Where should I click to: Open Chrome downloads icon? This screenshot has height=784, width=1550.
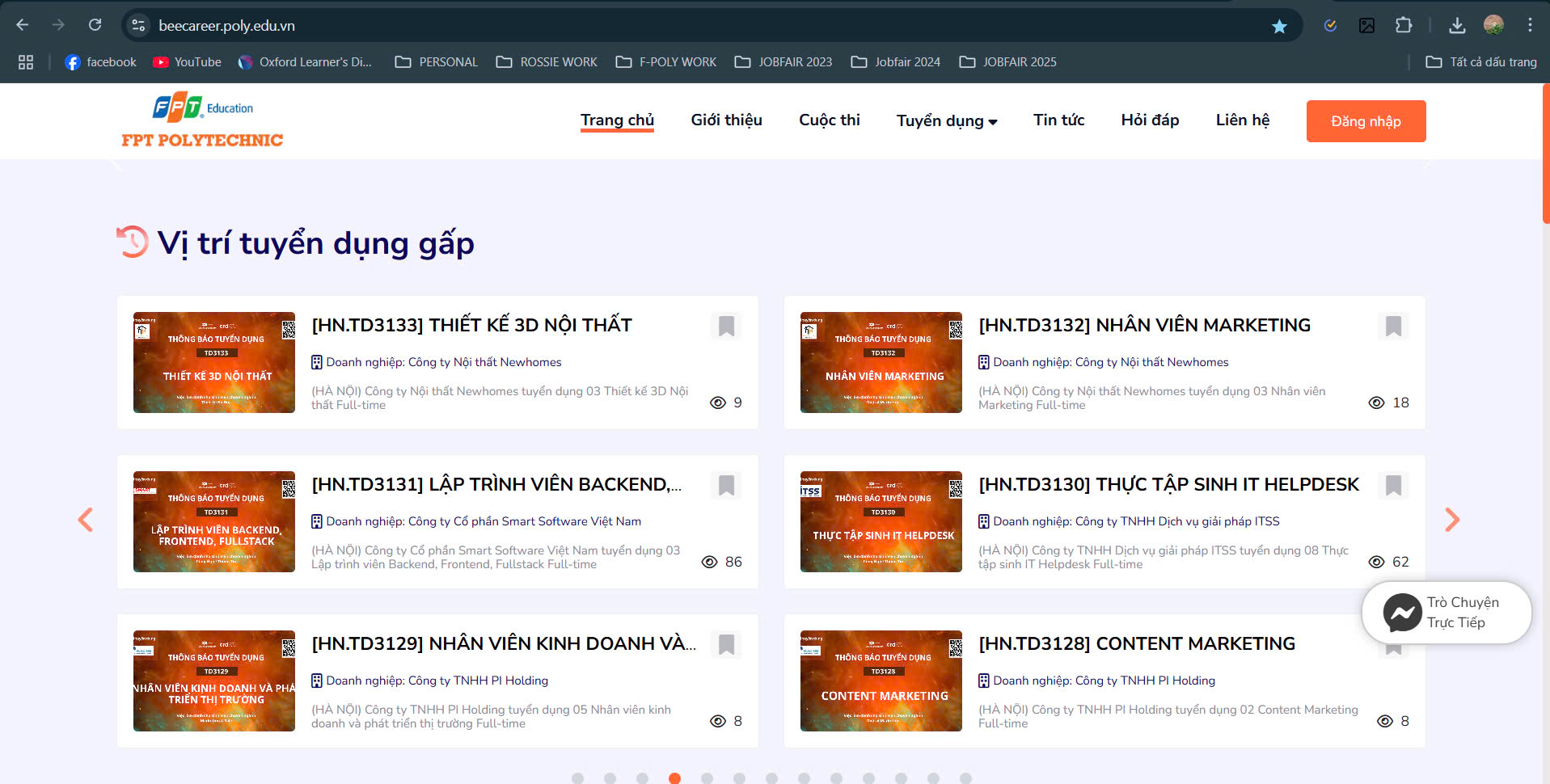coord(1457,25)
